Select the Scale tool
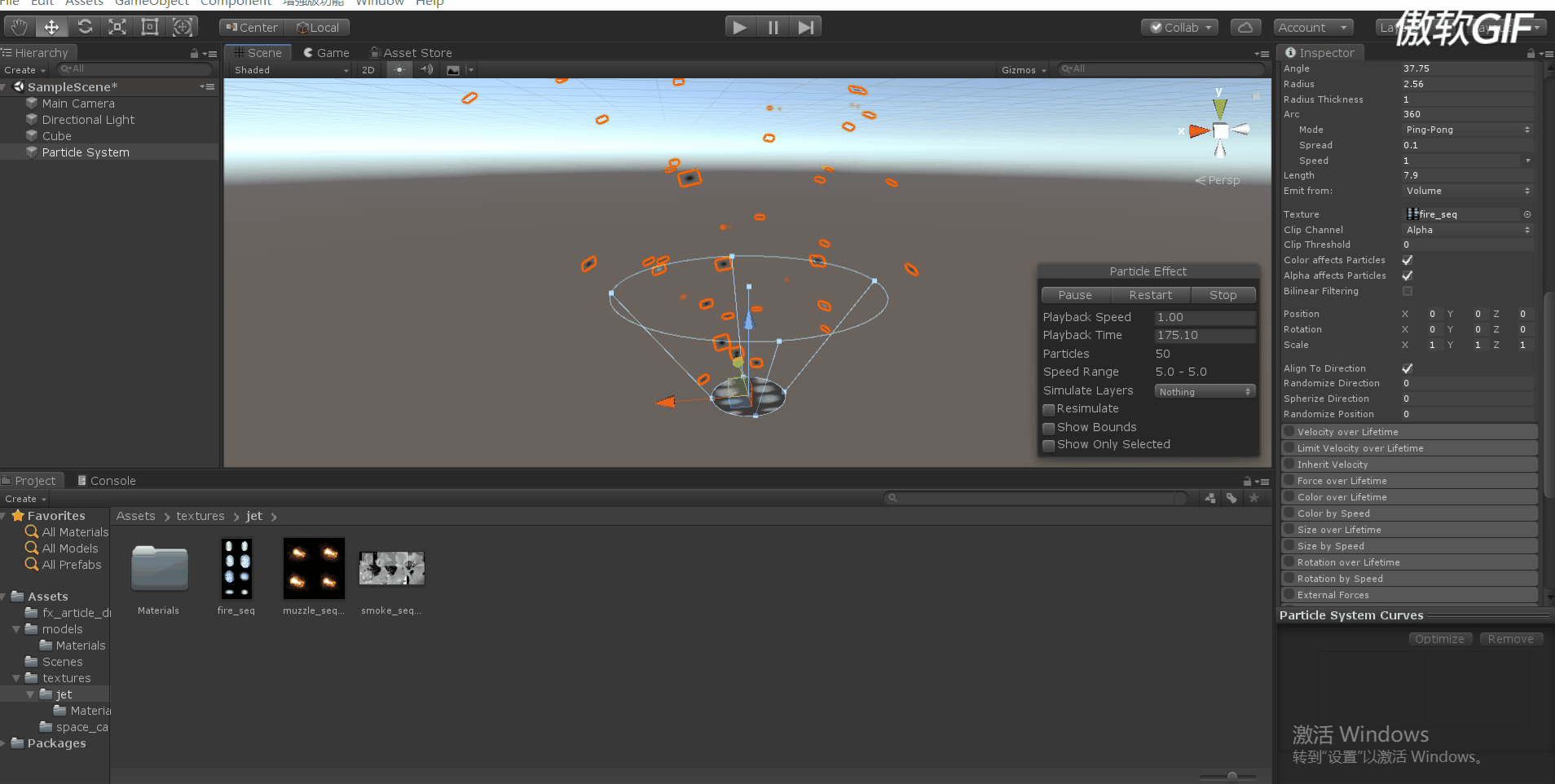The image size is (1555, 784). click(x=117, y=27)
